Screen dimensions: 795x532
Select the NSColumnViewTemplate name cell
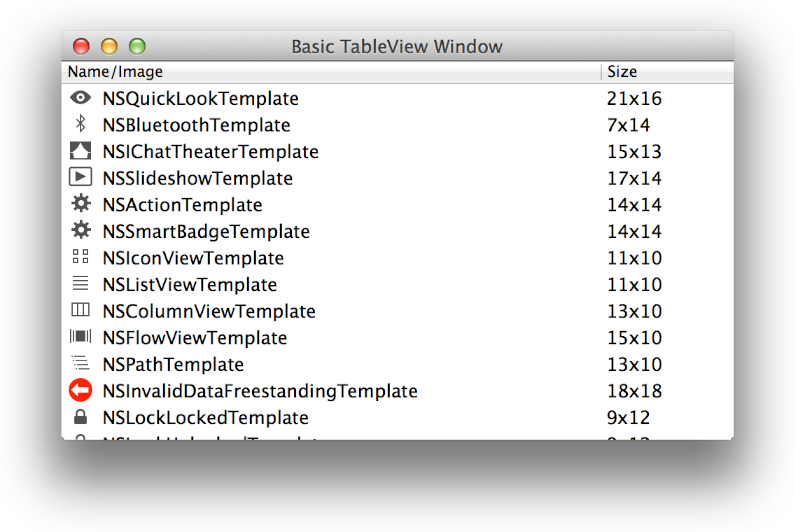(x=209, y=311)
